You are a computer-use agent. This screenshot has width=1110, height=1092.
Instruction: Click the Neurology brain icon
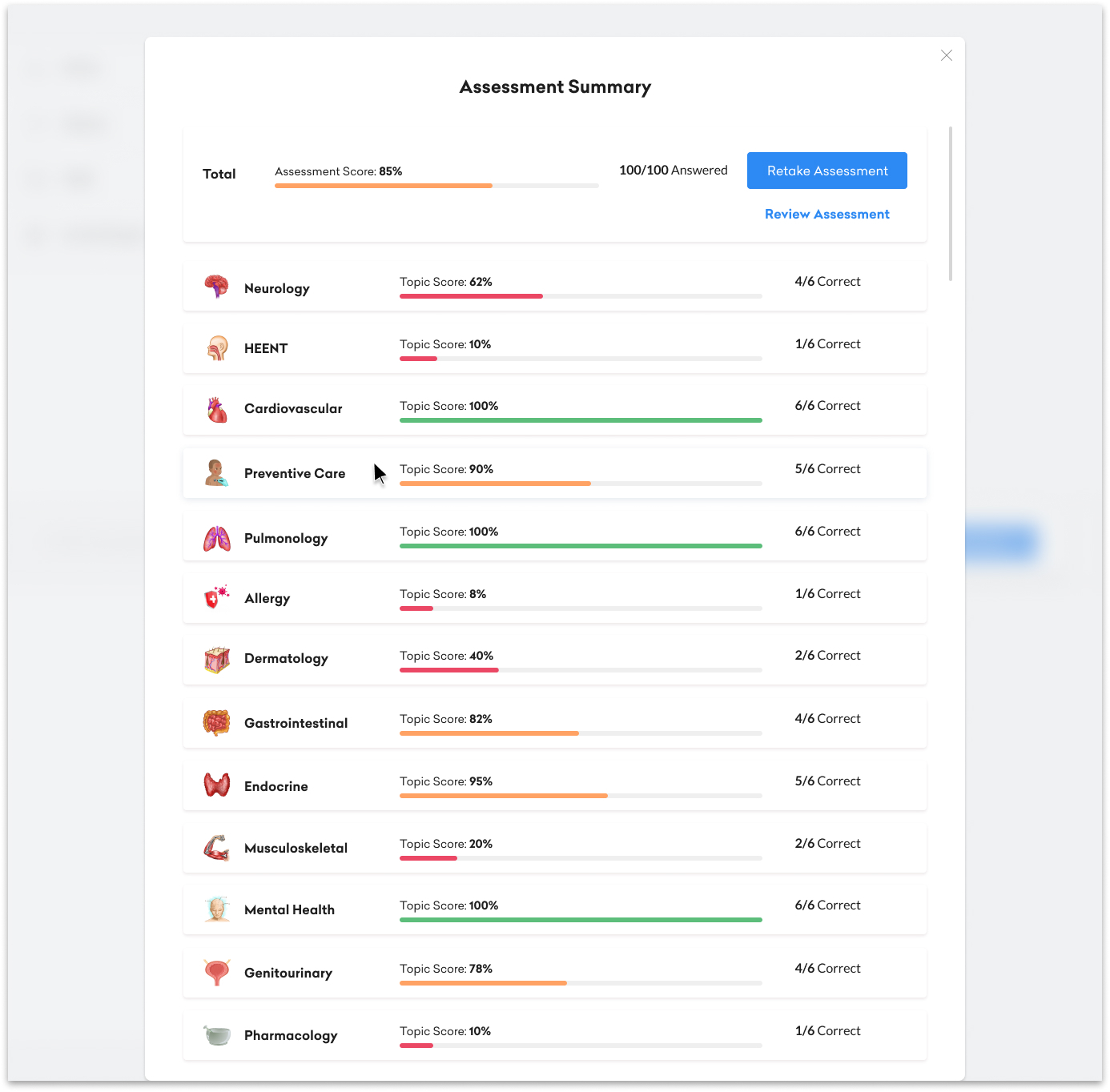[x=216, y=286]
